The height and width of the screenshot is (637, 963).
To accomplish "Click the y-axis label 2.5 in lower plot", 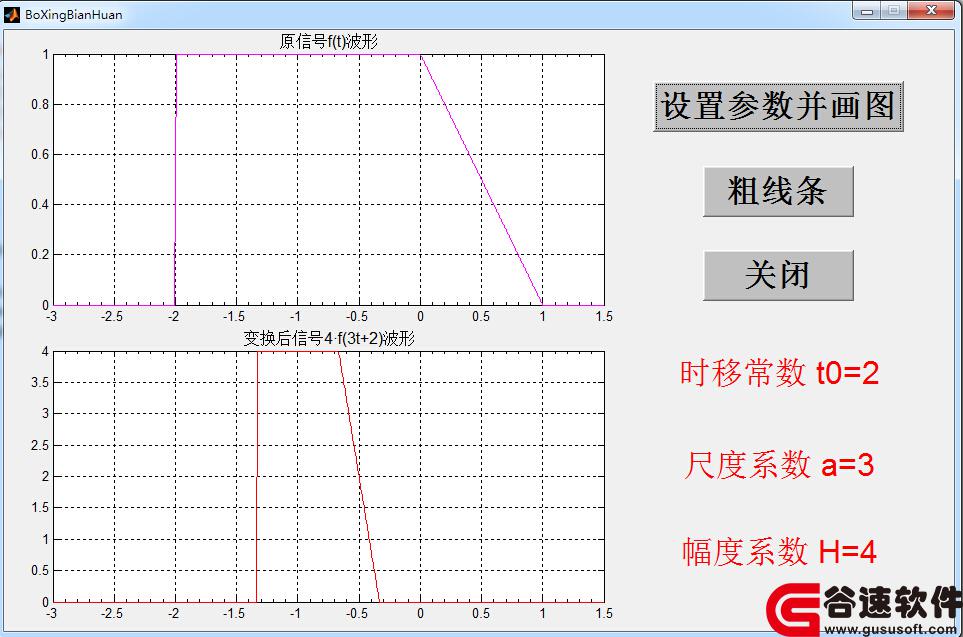I will 40,445.
